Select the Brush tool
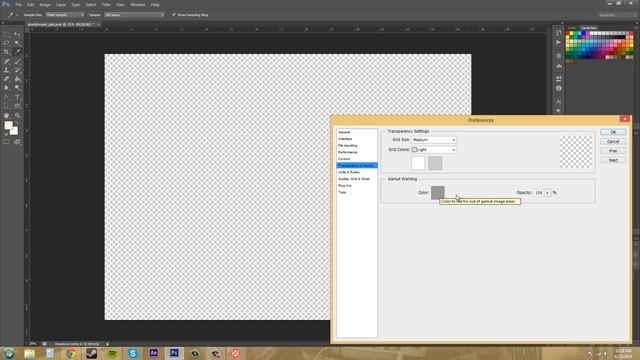The height and width of the screenshot is (360, 640). click(17, 61)
